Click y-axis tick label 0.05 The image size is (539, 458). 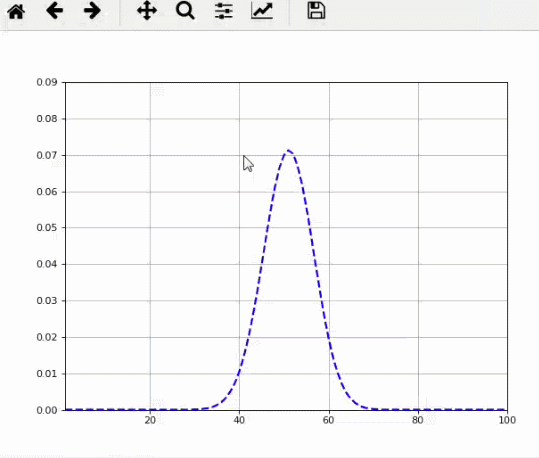point(47,228)
